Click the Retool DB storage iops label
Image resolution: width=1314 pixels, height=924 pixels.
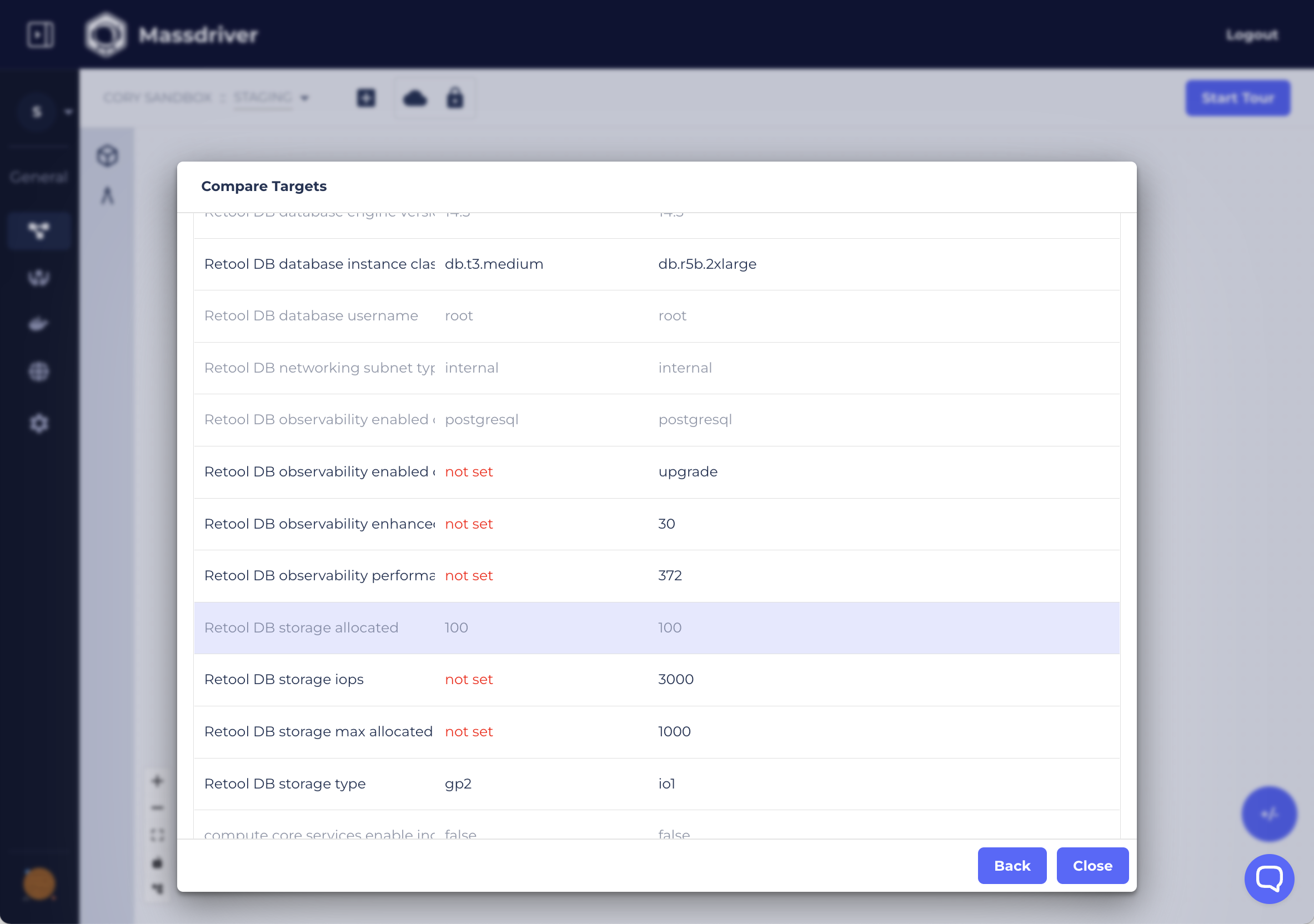tap(284, 679)
